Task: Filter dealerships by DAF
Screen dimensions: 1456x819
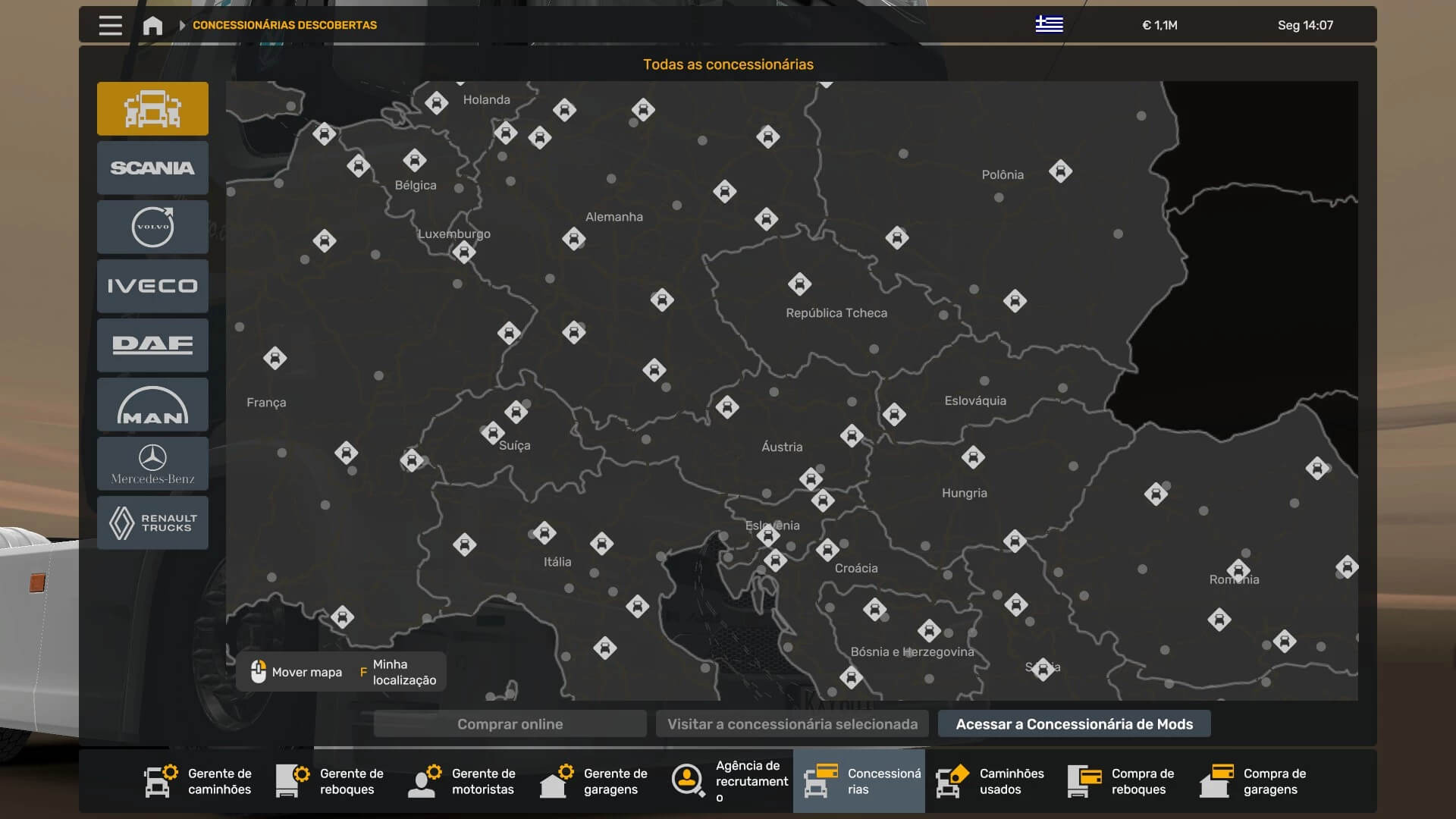Action: tap(152, 345)
